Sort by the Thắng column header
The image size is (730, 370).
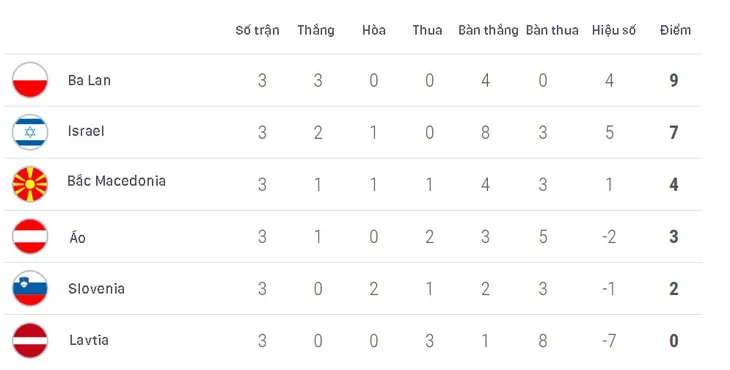(316, 31)
